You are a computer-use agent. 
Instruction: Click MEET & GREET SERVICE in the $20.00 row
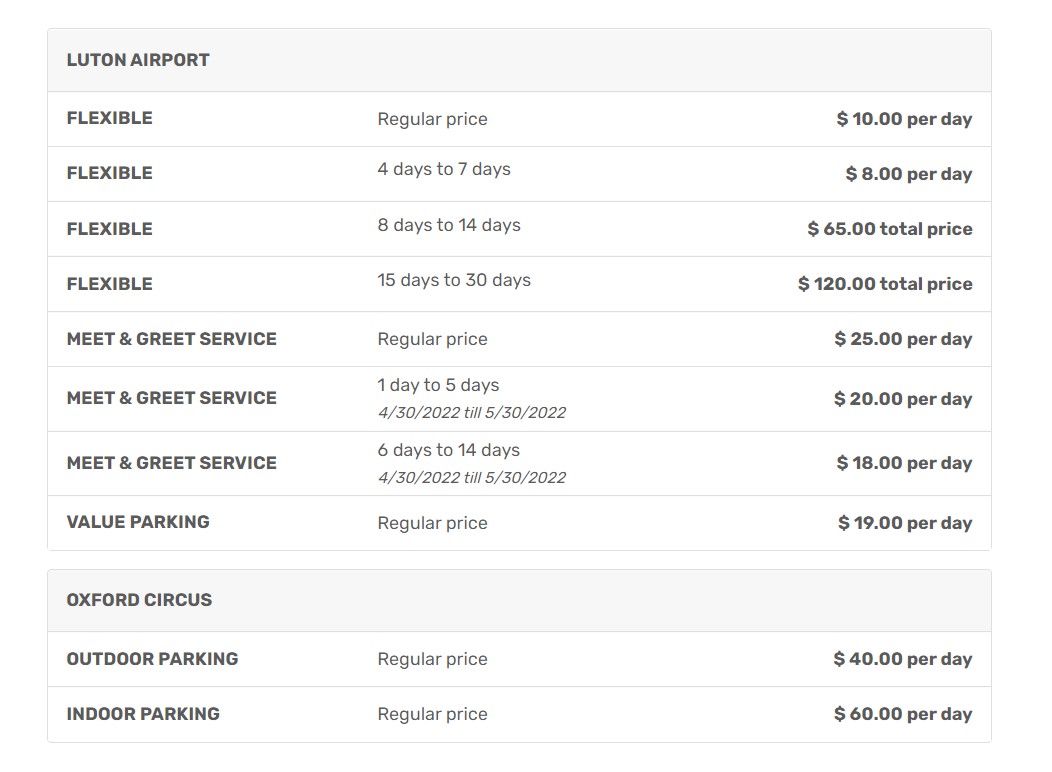pos(171,398)
